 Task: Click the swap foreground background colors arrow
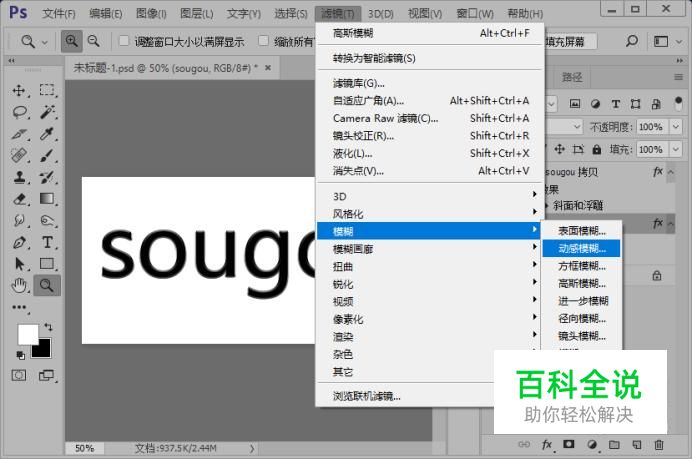point(48,327)
